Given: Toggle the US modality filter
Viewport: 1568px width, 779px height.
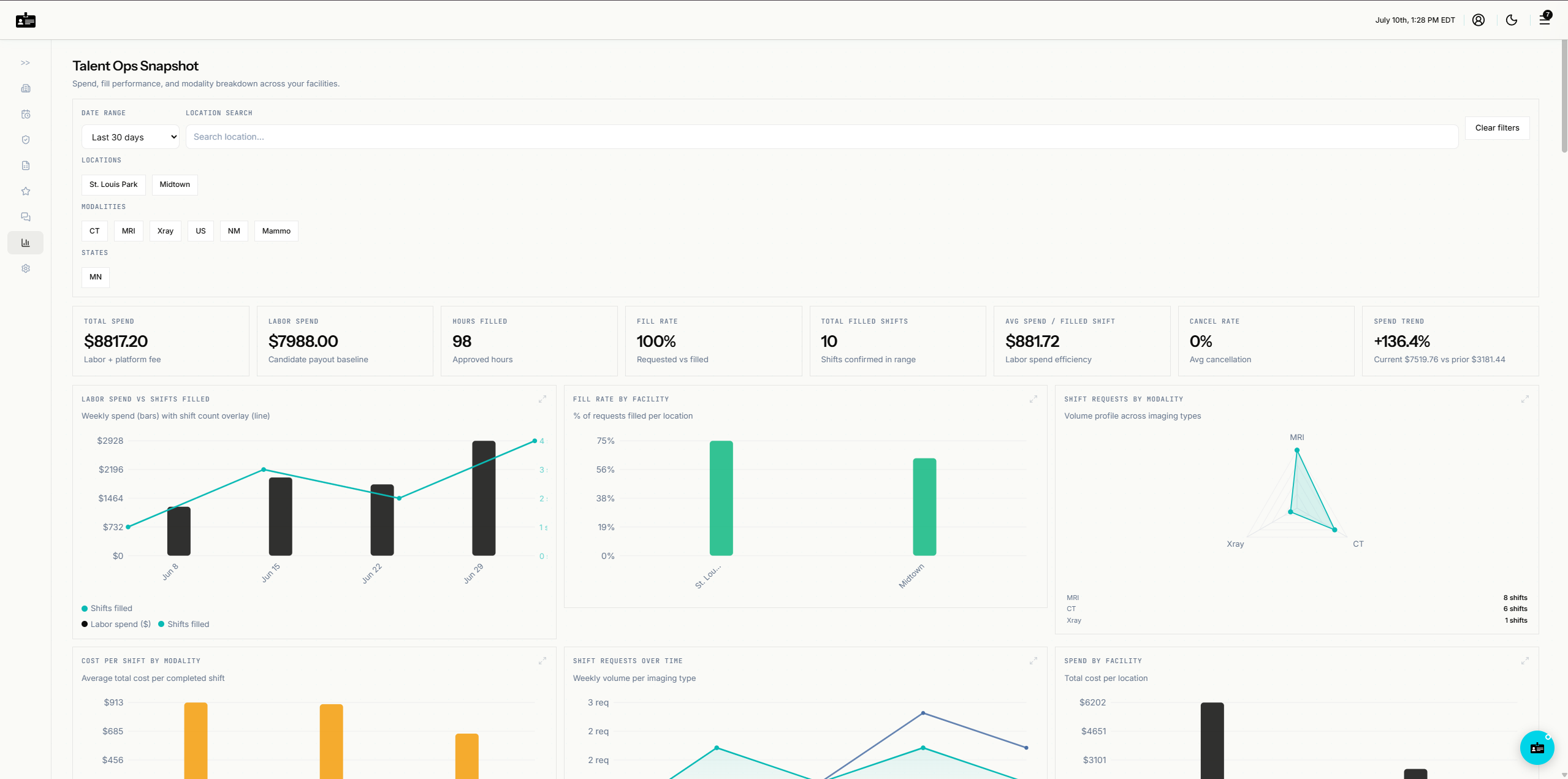Looking at the screenshot, I should [200, 231].
